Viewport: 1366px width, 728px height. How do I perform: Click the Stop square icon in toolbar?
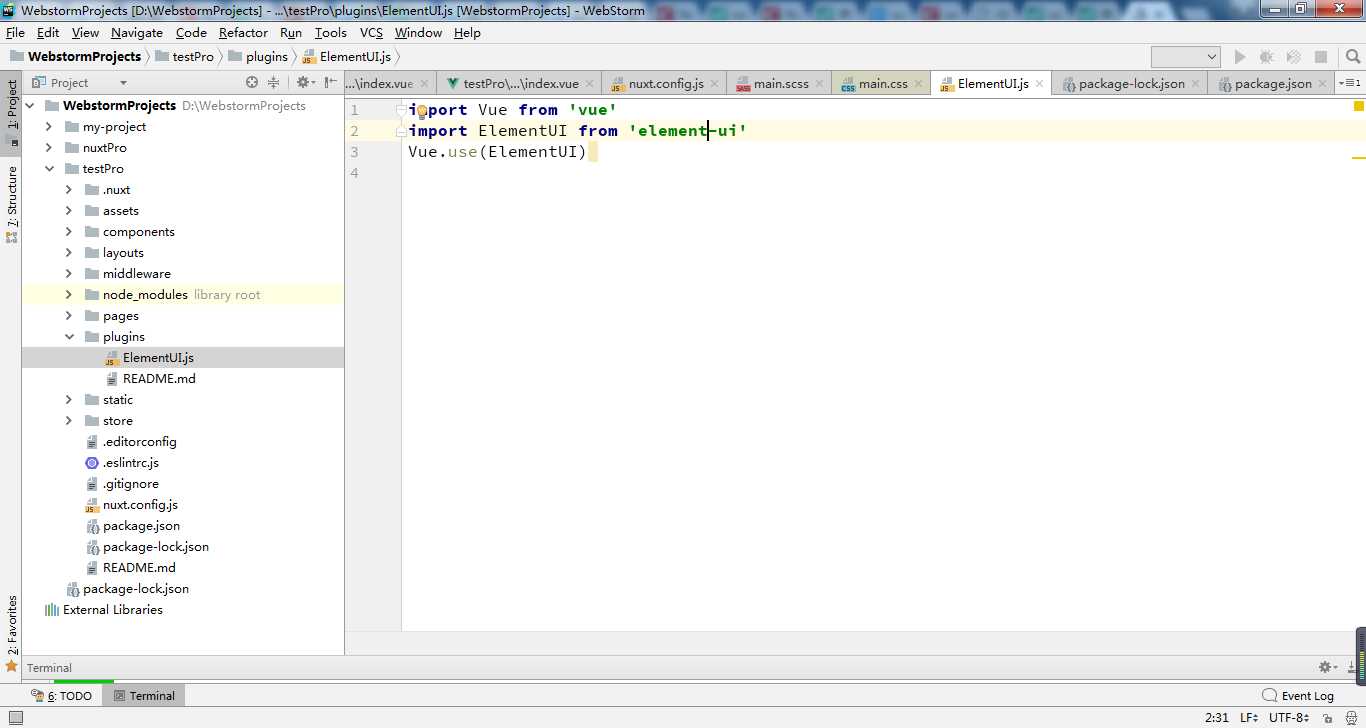[x=1321, y=57]
